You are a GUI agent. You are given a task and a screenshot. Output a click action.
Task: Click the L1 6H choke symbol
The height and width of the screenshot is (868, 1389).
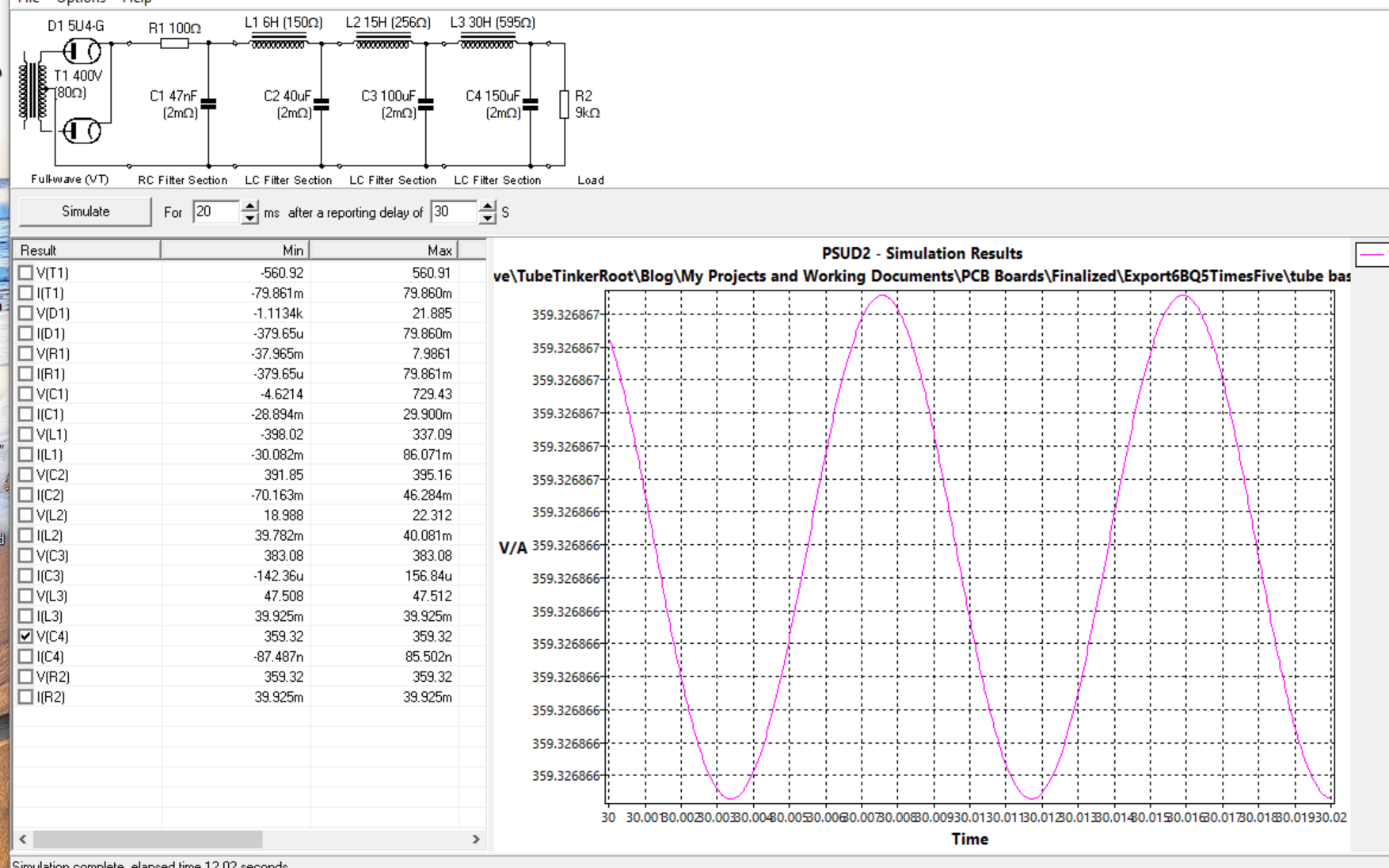(279, 42)
